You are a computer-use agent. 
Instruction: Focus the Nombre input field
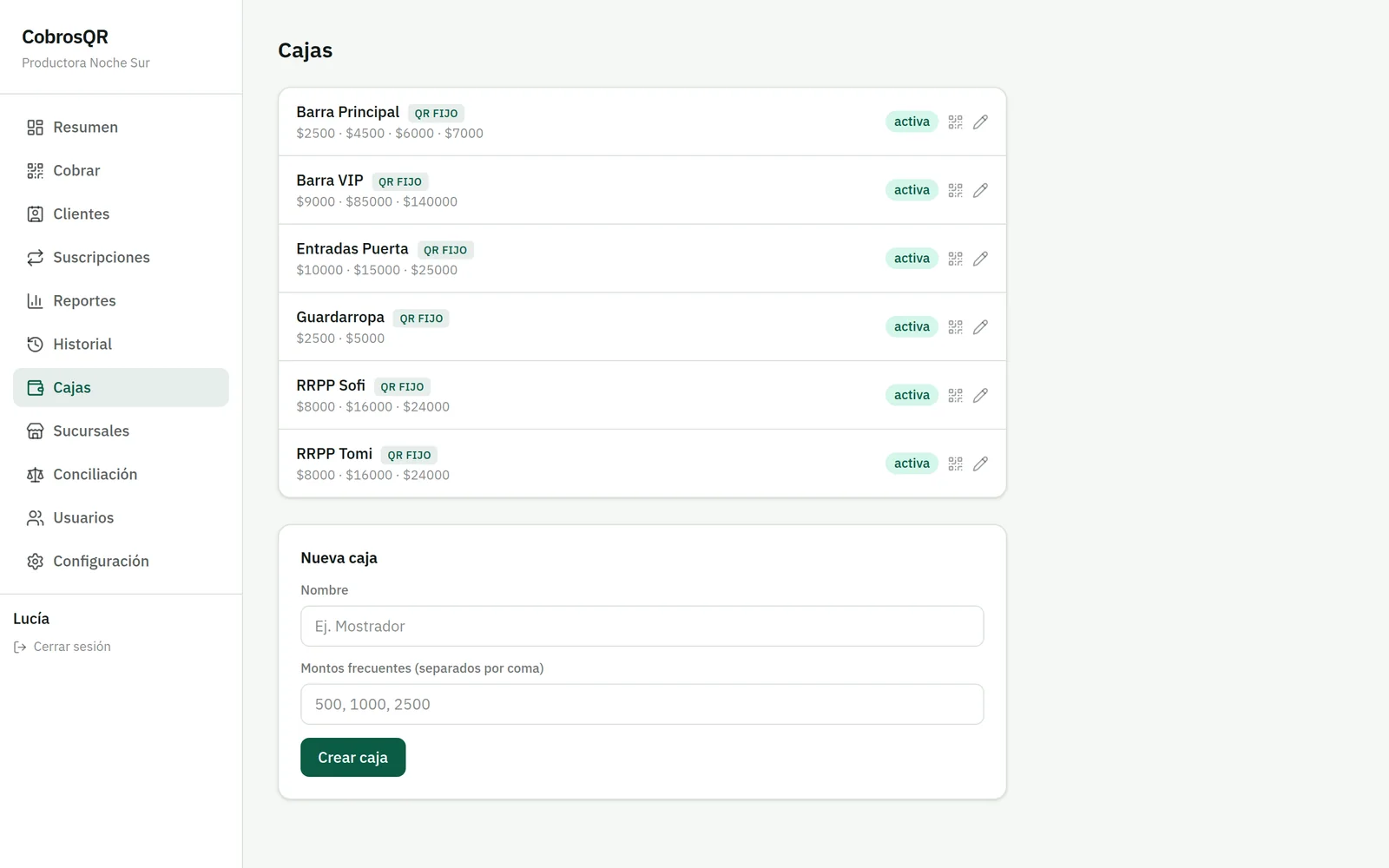pyautogui.click(x=642, y=627)
